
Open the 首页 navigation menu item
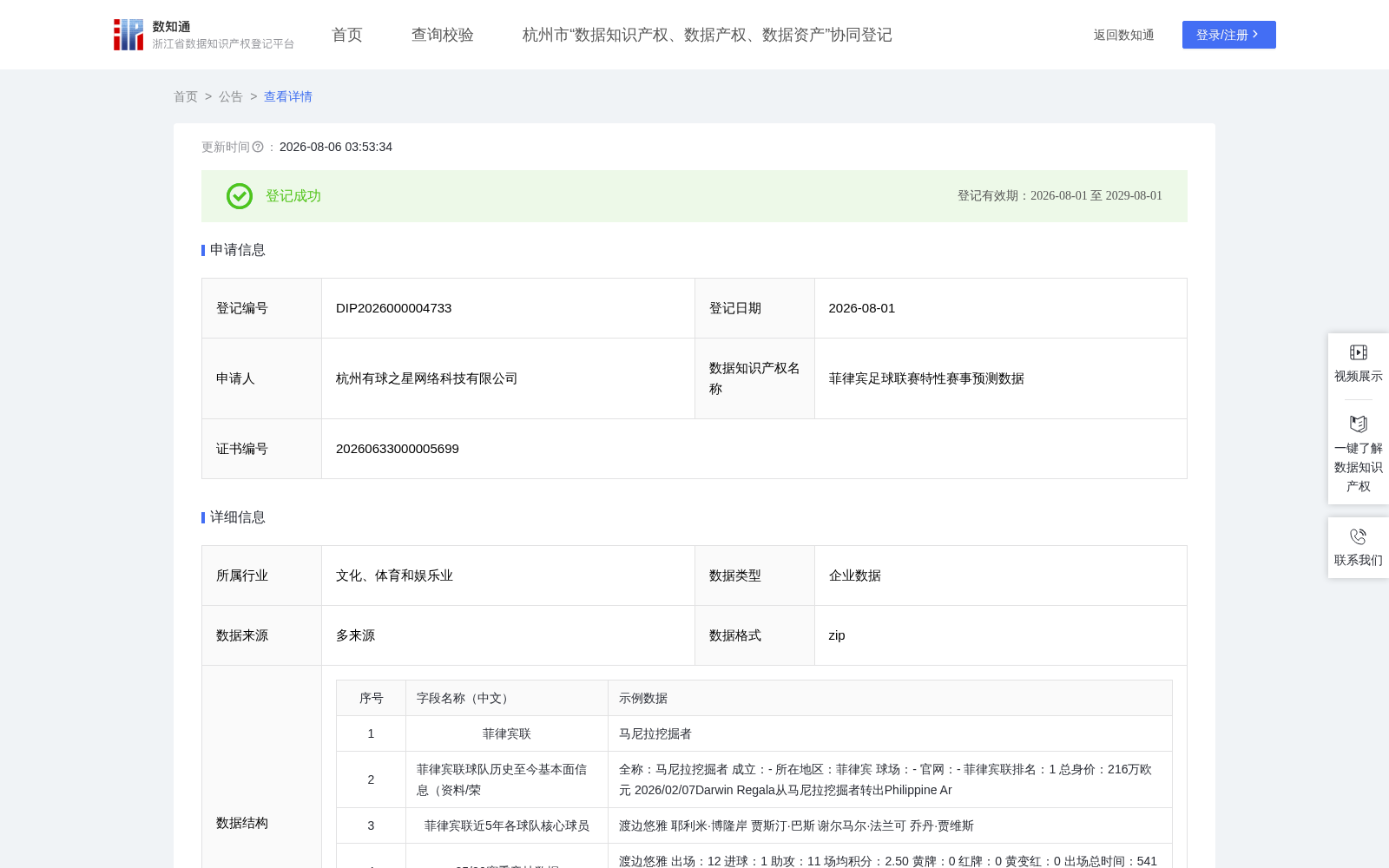[347, 35]
